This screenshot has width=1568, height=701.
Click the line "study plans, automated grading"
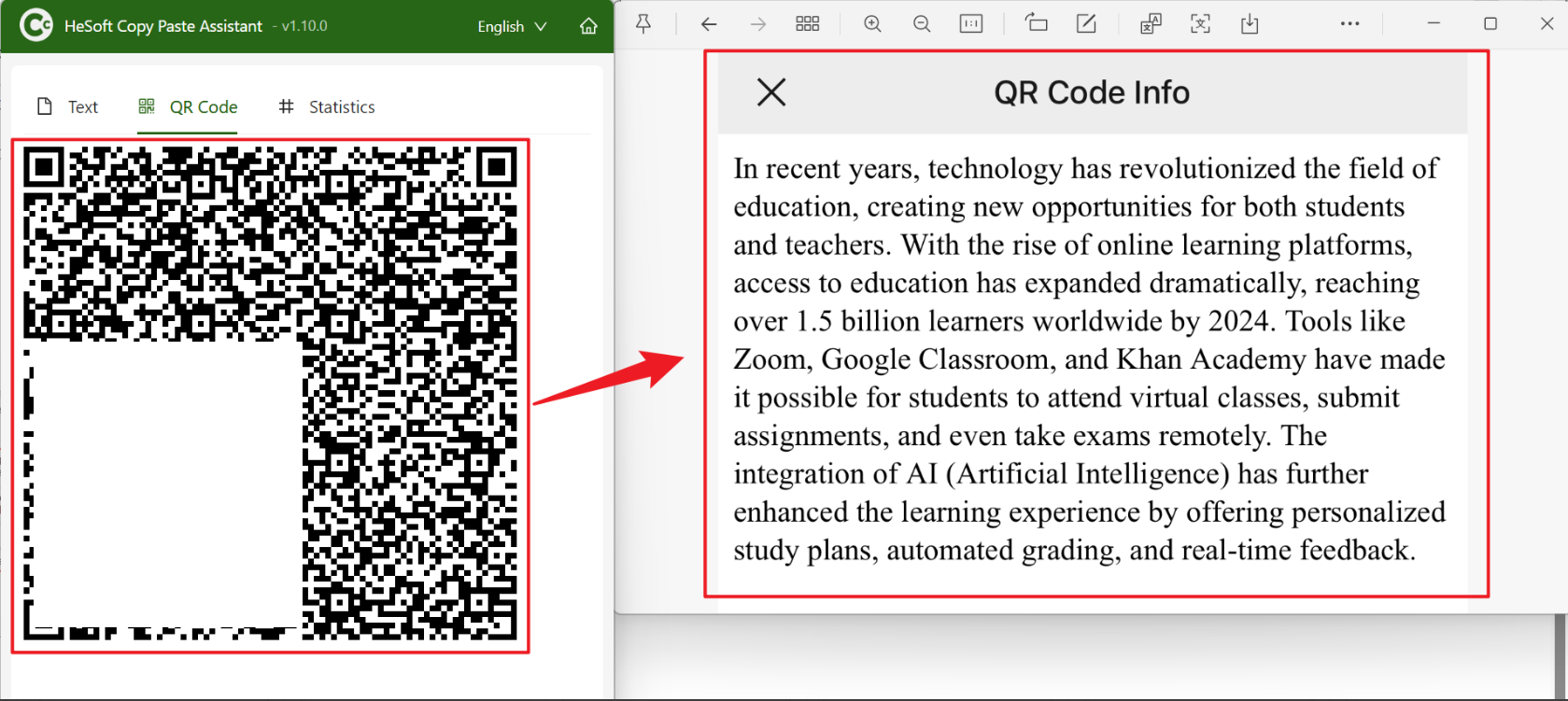1075,552
